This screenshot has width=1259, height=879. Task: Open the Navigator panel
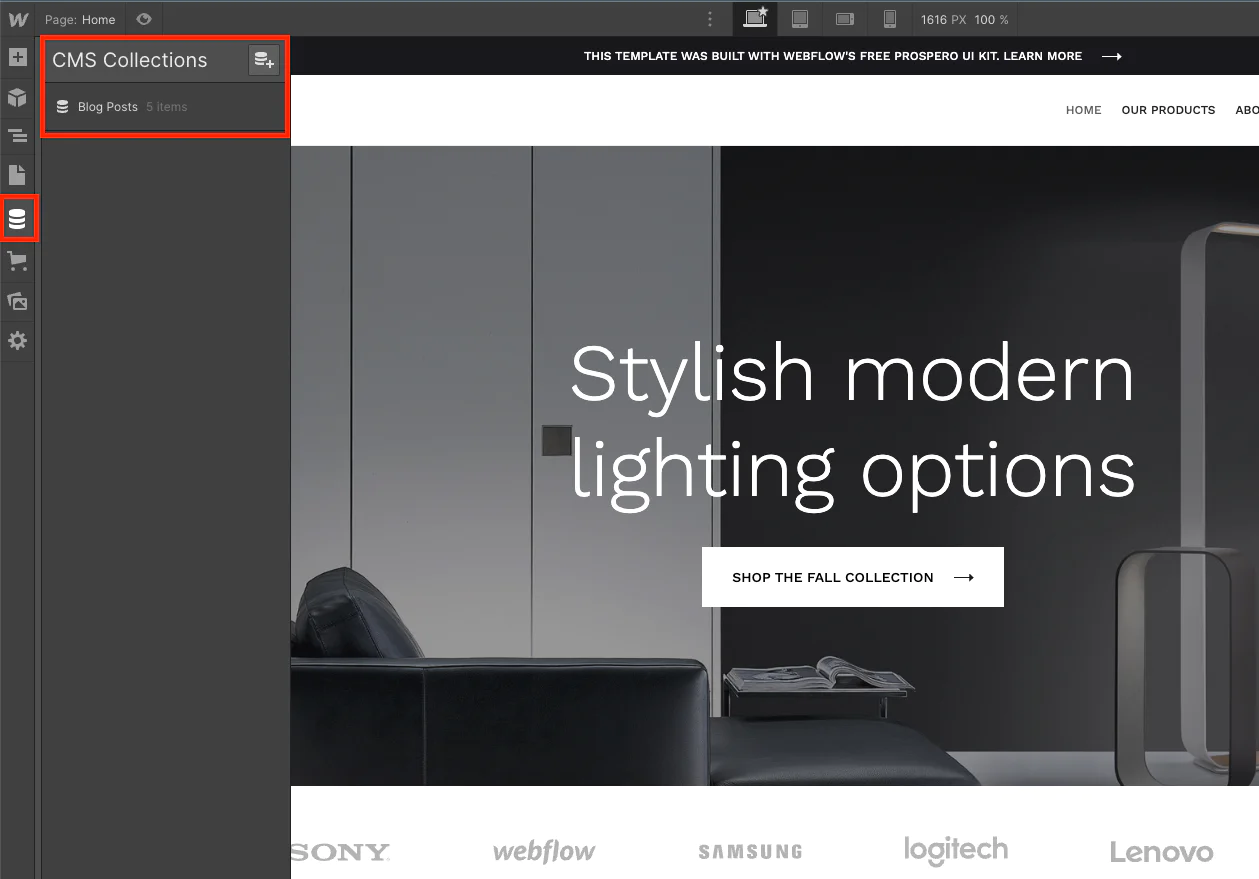(x=17, y=136)
